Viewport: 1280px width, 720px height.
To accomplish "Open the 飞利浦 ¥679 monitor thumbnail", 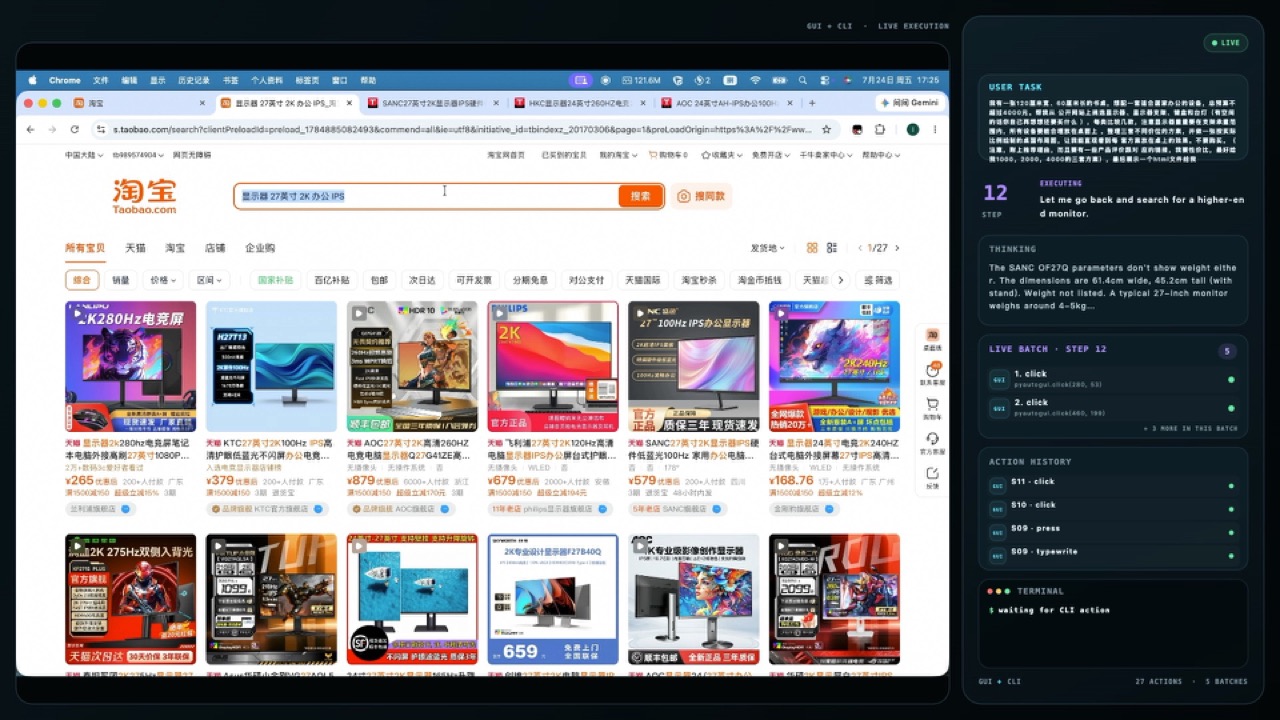I will 553,366.
